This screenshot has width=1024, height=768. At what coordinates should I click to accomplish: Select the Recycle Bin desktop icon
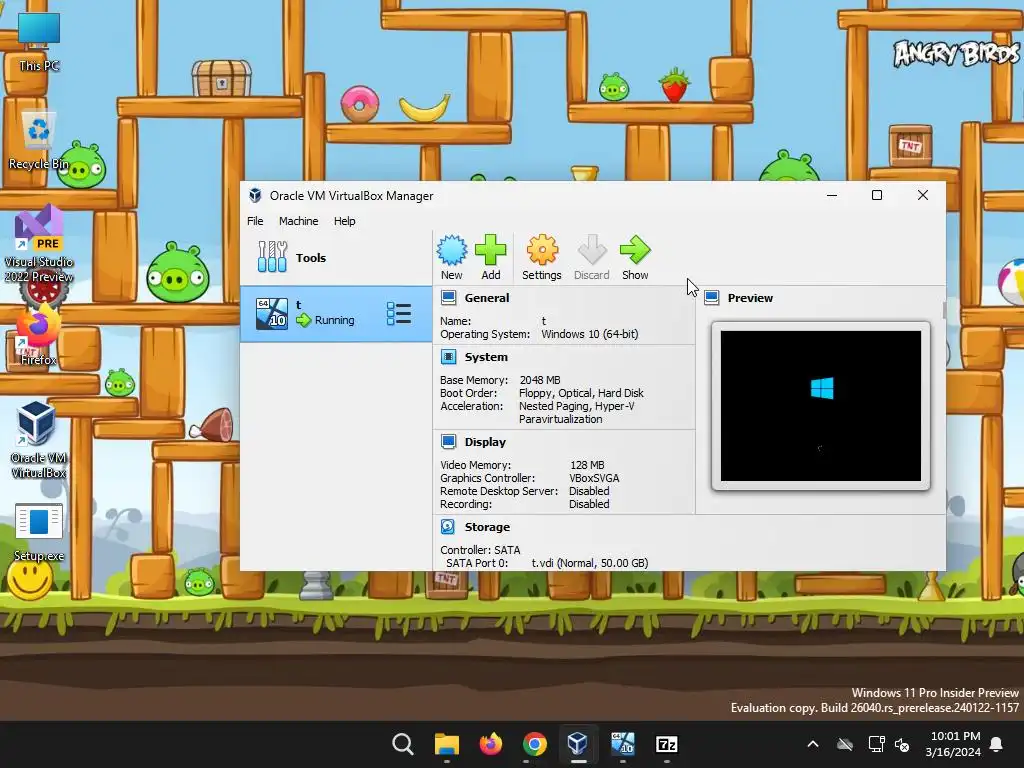click(39, 141)
